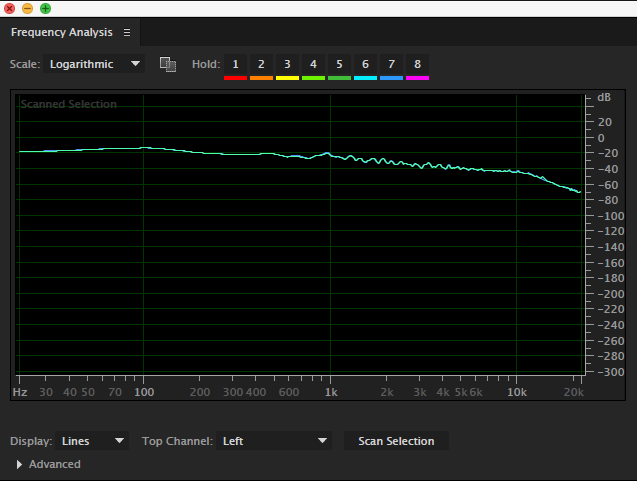Viewport: 637px width, 481px height.
Task: Toggle Hold button 3
Action: 287,67
